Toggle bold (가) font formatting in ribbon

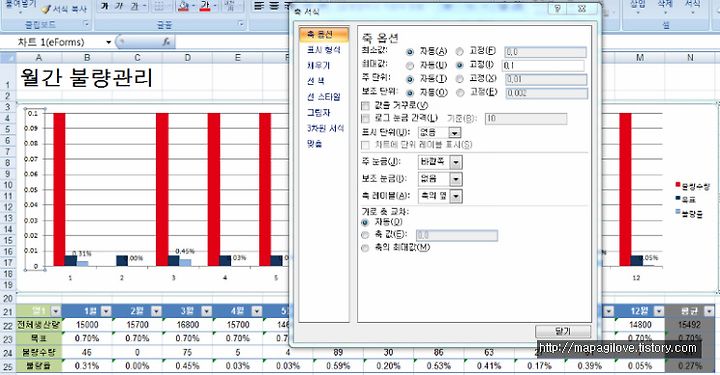coord(105,6)
